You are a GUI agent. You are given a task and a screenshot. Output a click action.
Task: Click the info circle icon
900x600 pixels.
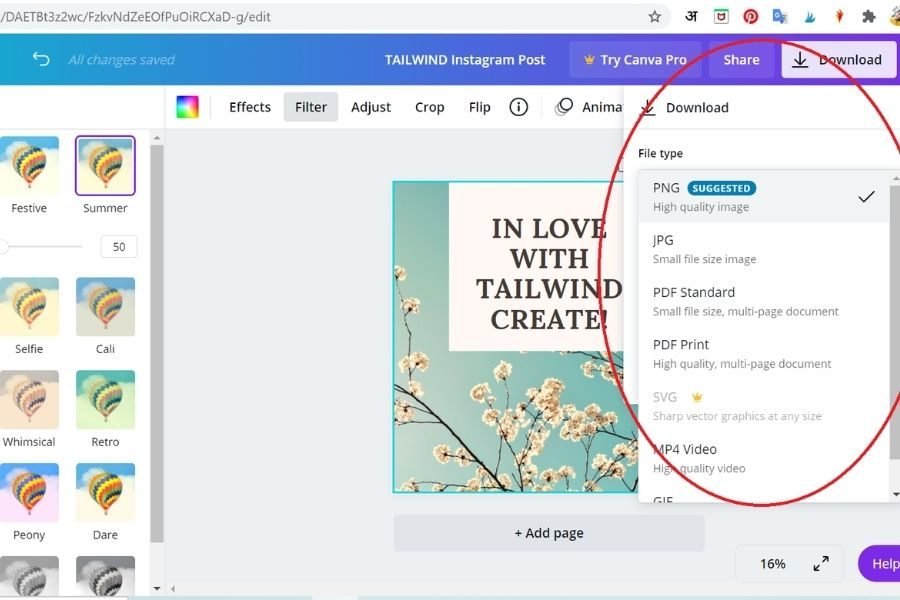tap(518, 107)
